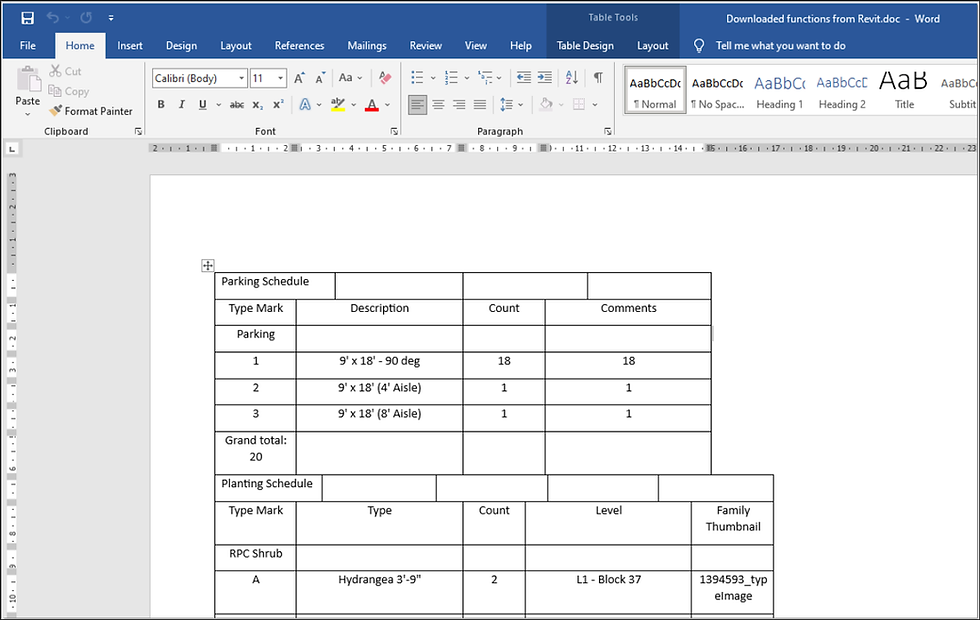
Task: Click the ruler tab selector
Action: tap(12, 149)
